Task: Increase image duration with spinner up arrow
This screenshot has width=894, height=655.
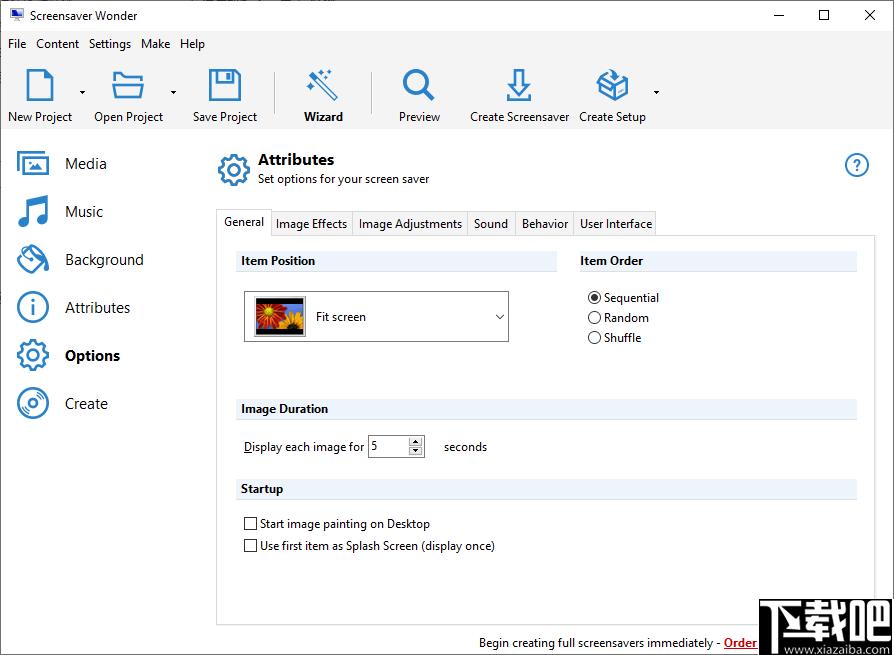Action: (x=416, y=442)
